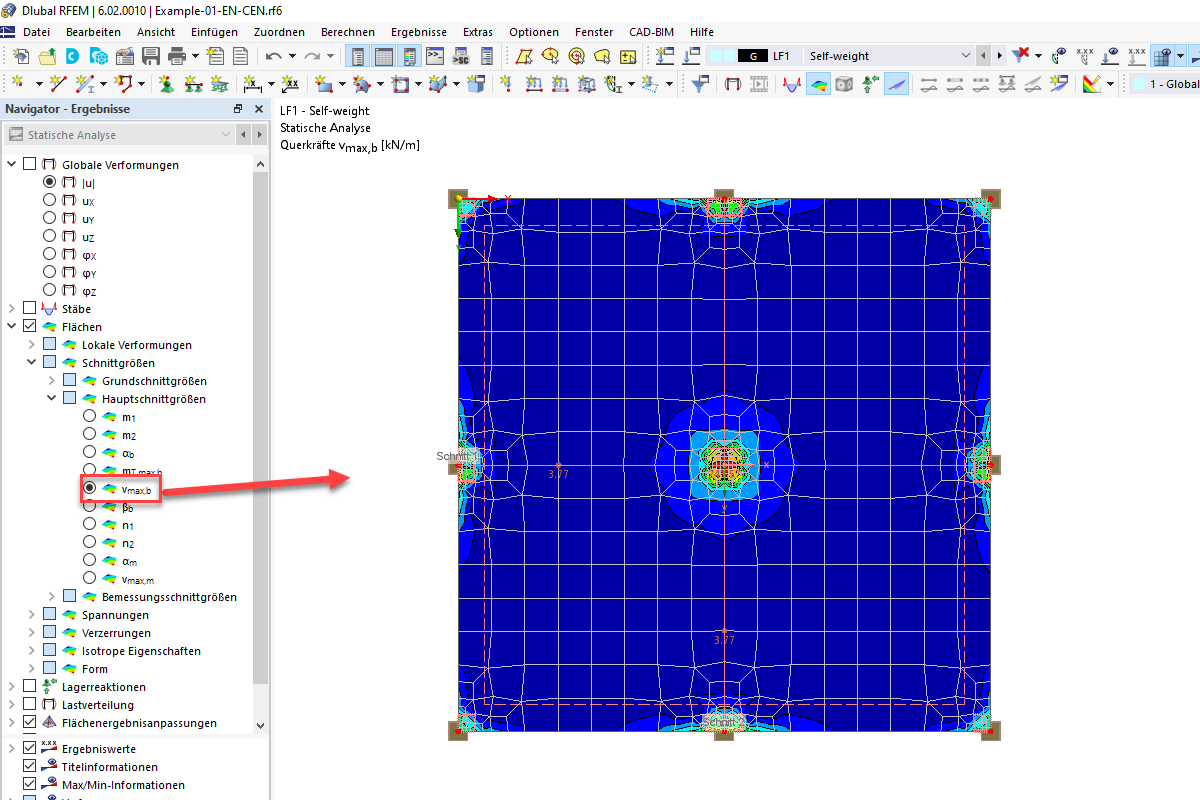Collapse the Globale Verformungen tree node

pos(12,165)
